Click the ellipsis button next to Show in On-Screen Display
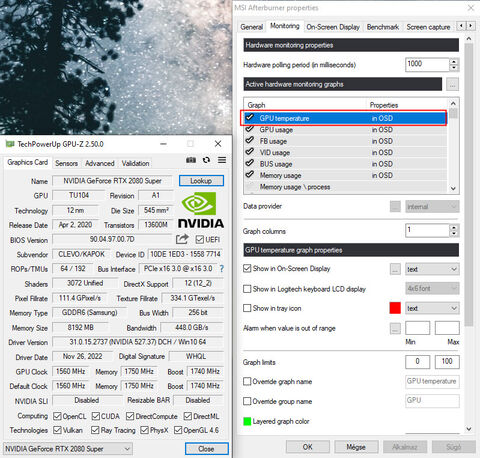Screen dimensions: 480x458 (x=395, y=269)
